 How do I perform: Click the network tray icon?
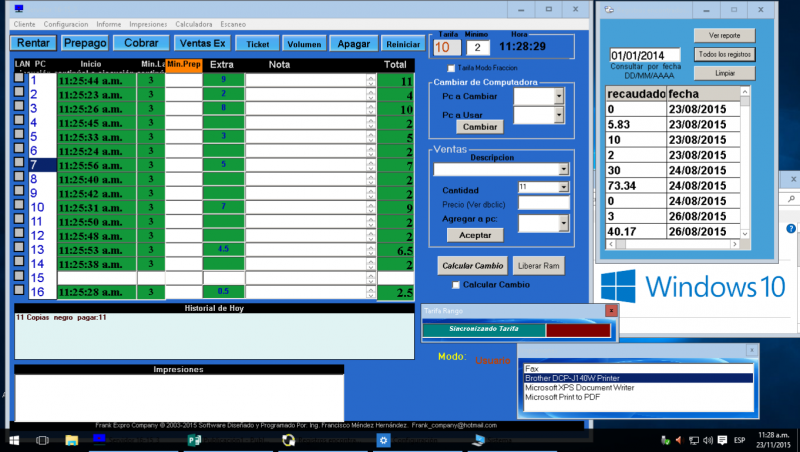694,440
